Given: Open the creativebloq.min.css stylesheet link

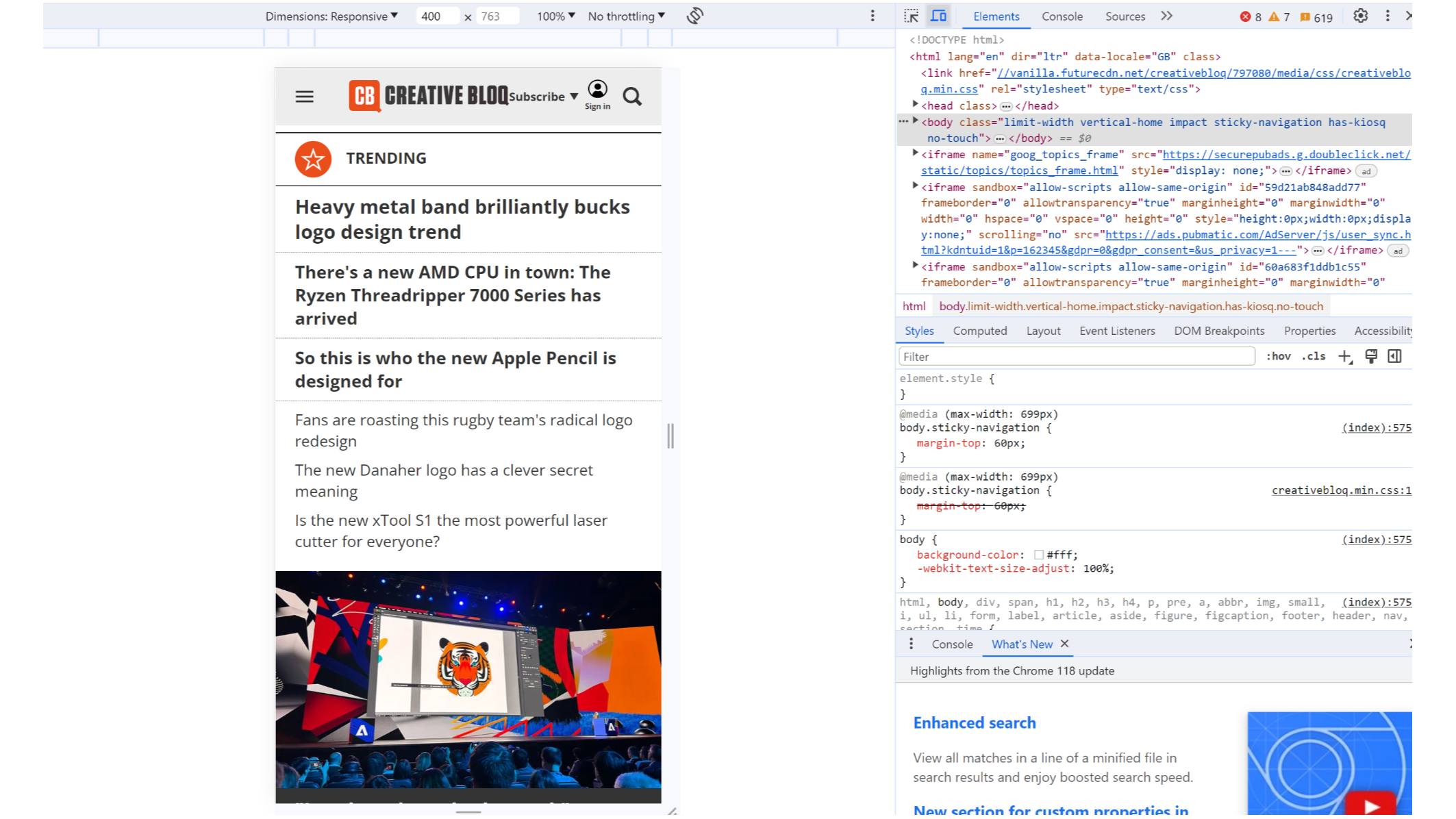Looking at the screenshot, I should coord(1340,490).
